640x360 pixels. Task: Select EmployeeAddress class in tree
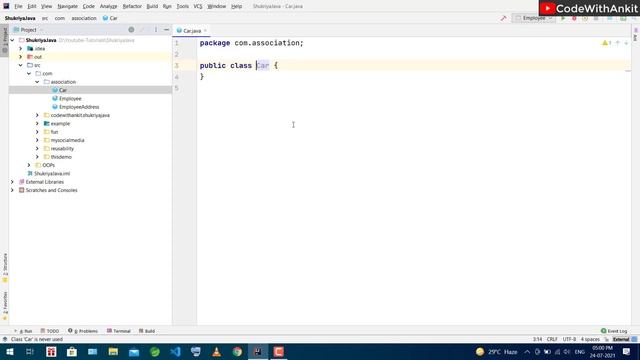point(79,107)
